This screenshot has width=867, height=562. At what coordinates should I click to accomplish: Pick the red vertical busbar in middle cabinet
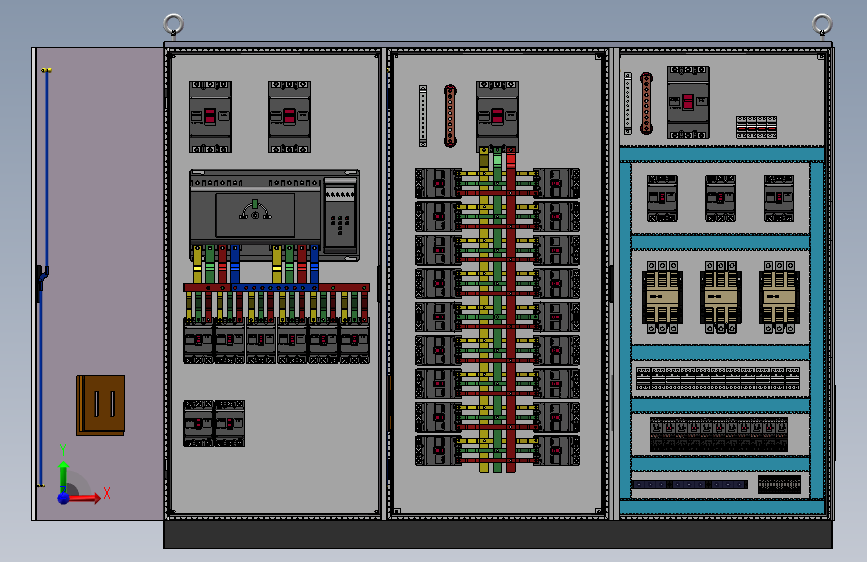click(x=511, y=310)
